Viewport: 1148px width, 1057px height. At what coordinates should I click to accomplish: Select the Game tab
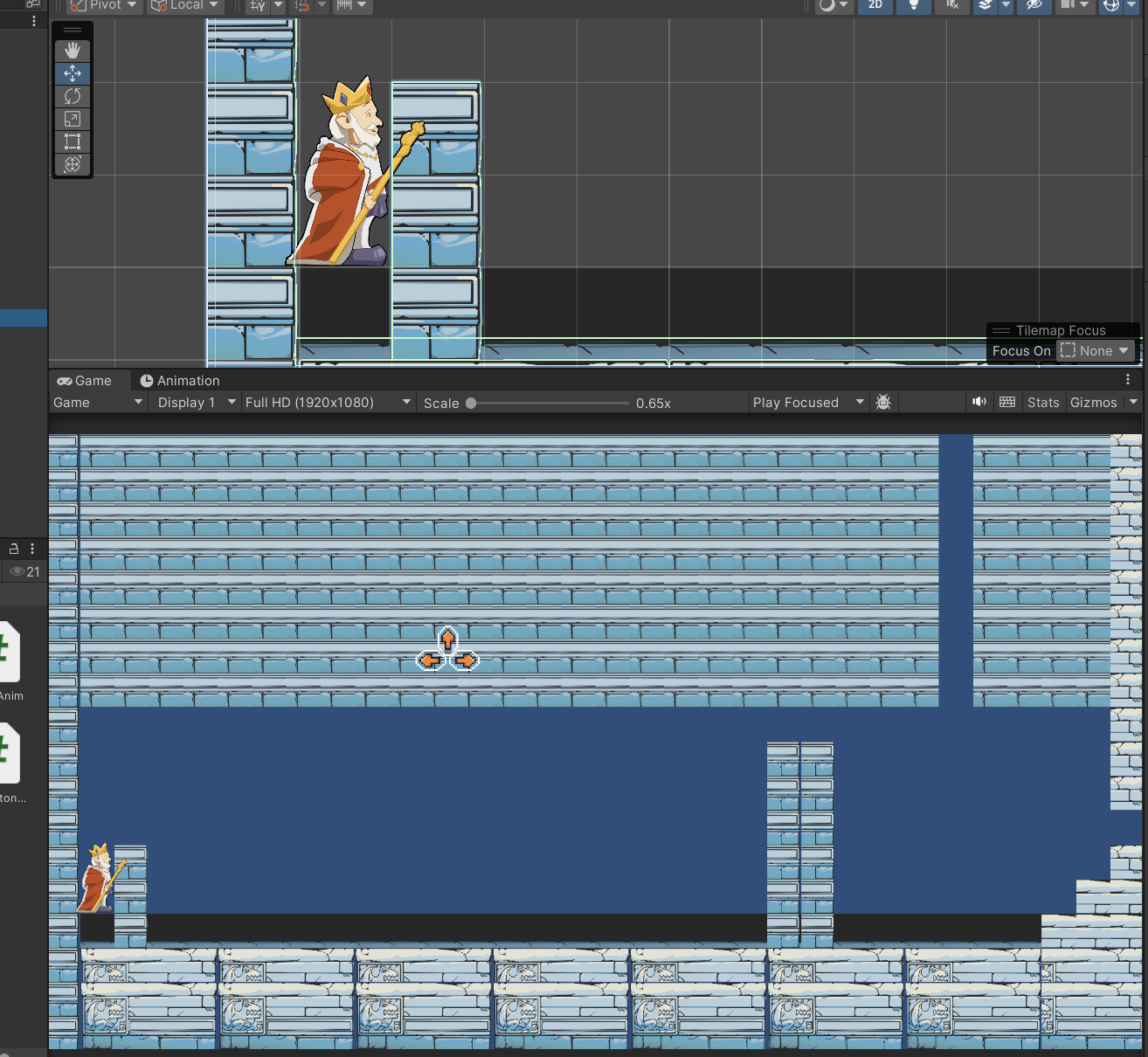point(85,381)
